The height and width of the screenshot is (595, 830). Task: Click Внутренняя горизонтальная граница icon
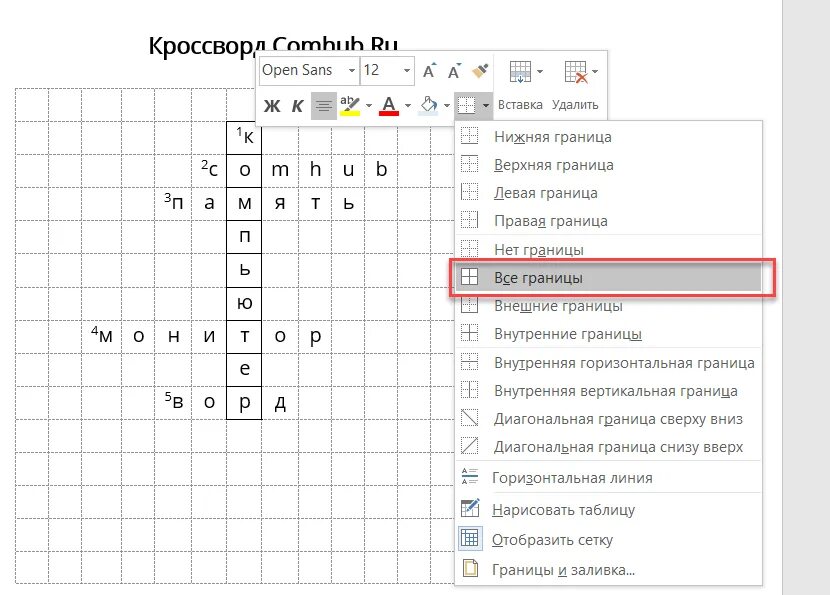[x=470, y=363]
